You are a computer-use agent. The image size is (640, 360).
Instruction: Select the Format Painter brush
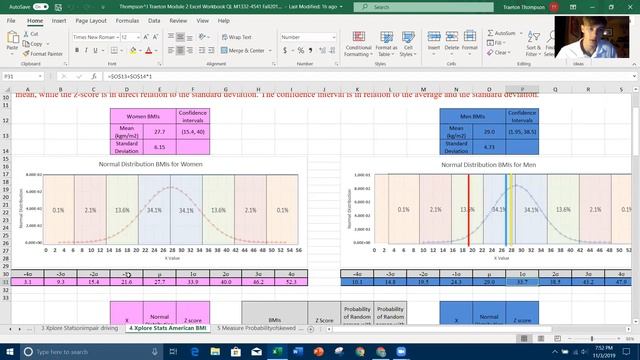click(43, 53)
